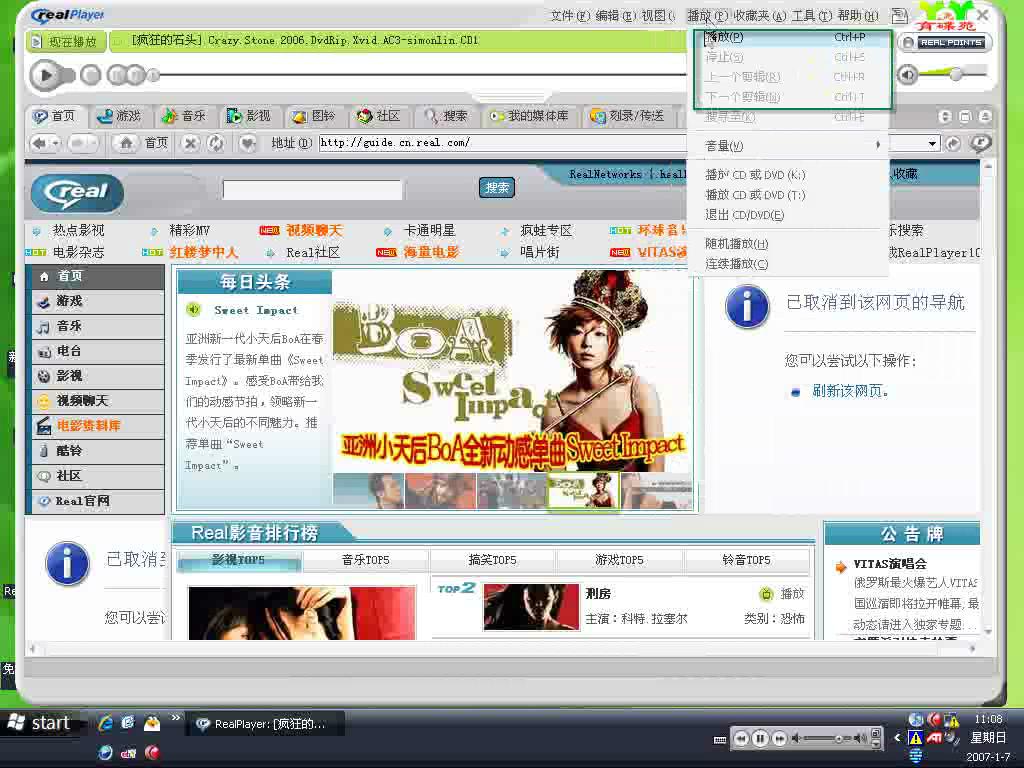The height and width of the screenshot is (768, 1024).
Task: Click the stop loading X icon
Action: (190, 143)
